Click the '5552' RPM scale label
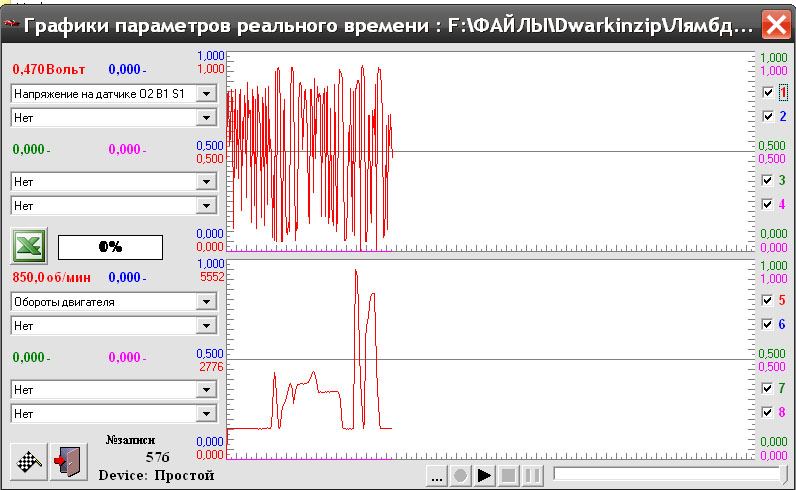796x490 pixels. pos(212,277)
